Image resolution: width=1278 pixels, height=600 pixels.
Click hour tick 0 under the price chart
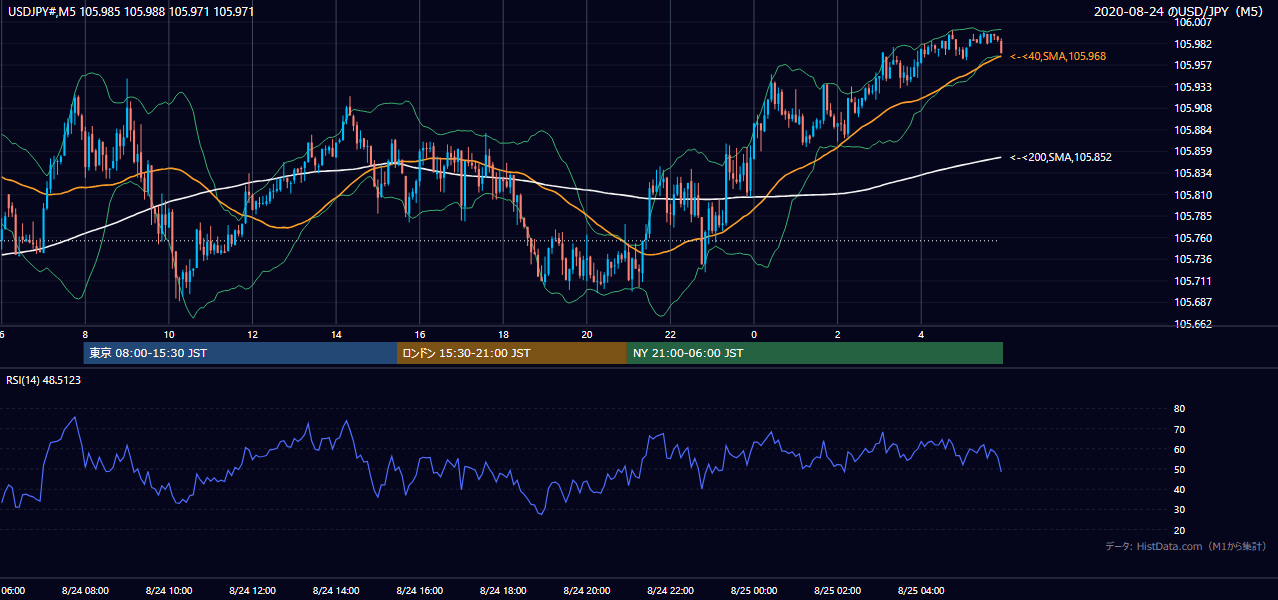[753, 334]
